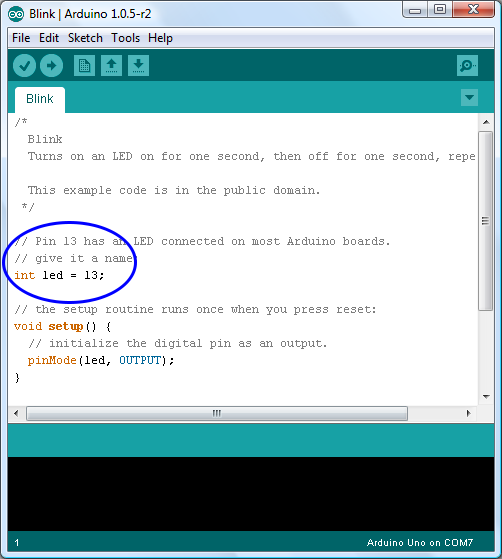The image size is (502, 559).
Task: Select the Blink sketch tab
Action: (40, 99)
